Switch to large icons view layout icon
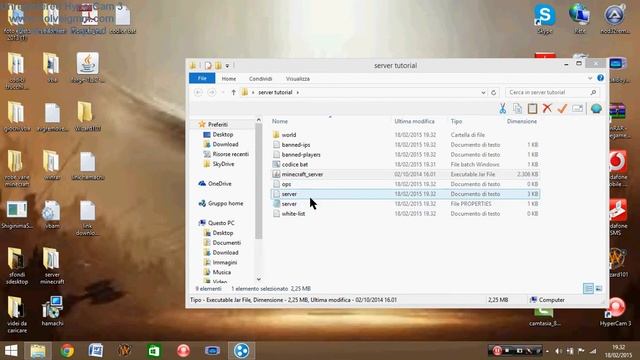 pyautogui.click(x=599, y=289)
